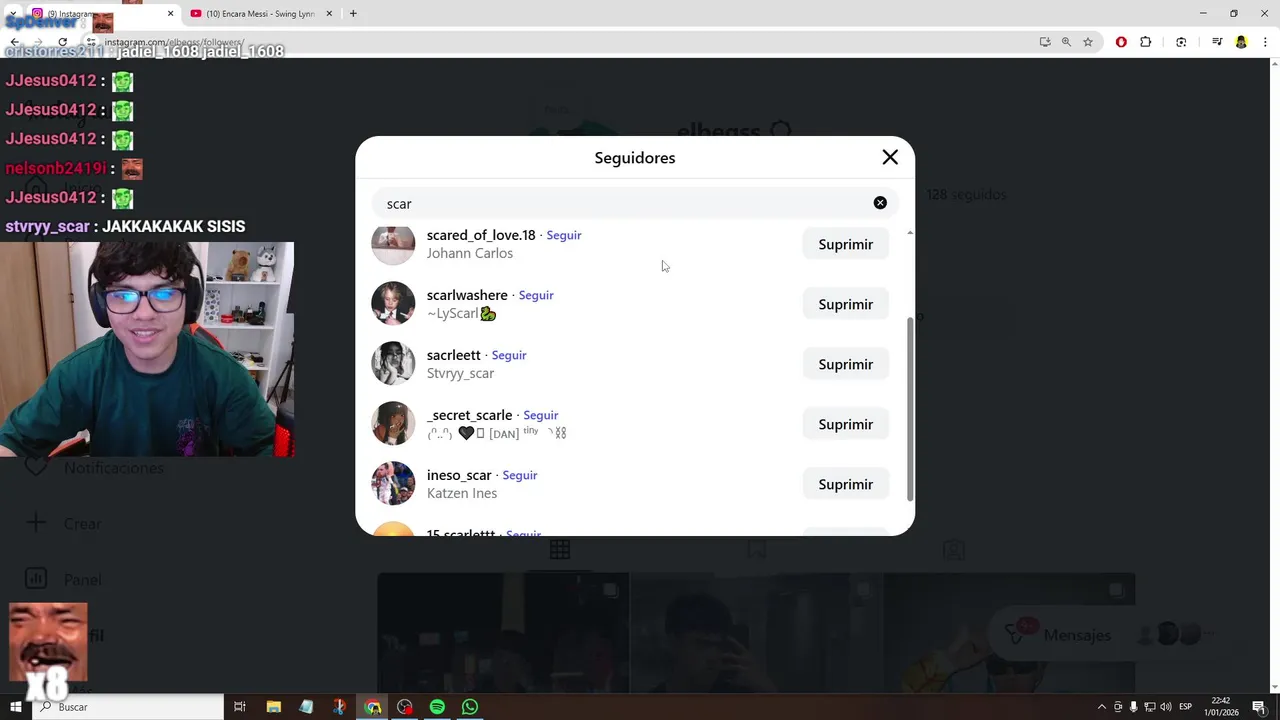Open _secret_scarle profile picture

[x=393, y=424]
